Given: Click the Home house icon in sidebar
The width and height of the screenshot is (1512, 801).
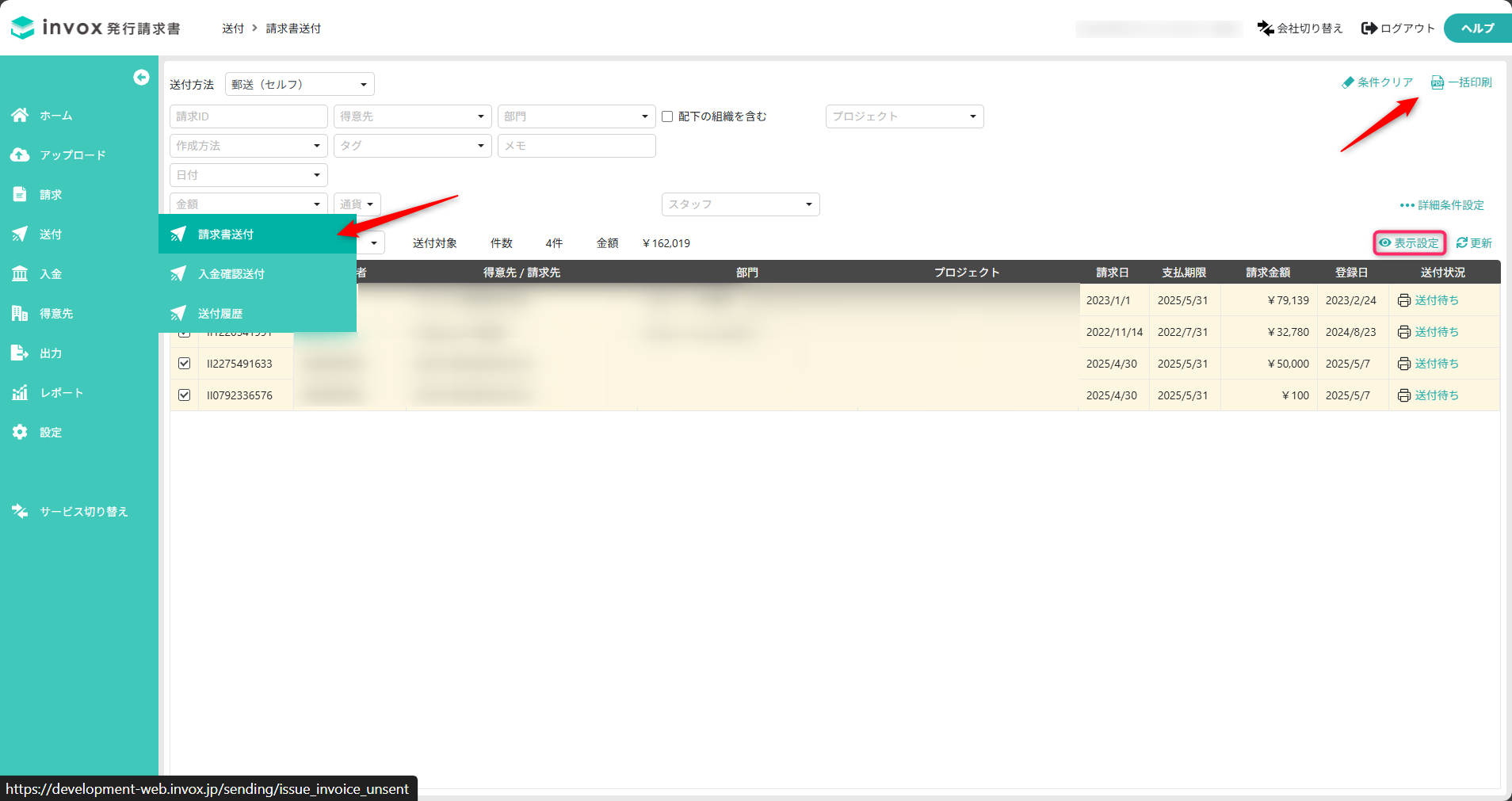Looking at the screenshot, I should pos(20,116).
